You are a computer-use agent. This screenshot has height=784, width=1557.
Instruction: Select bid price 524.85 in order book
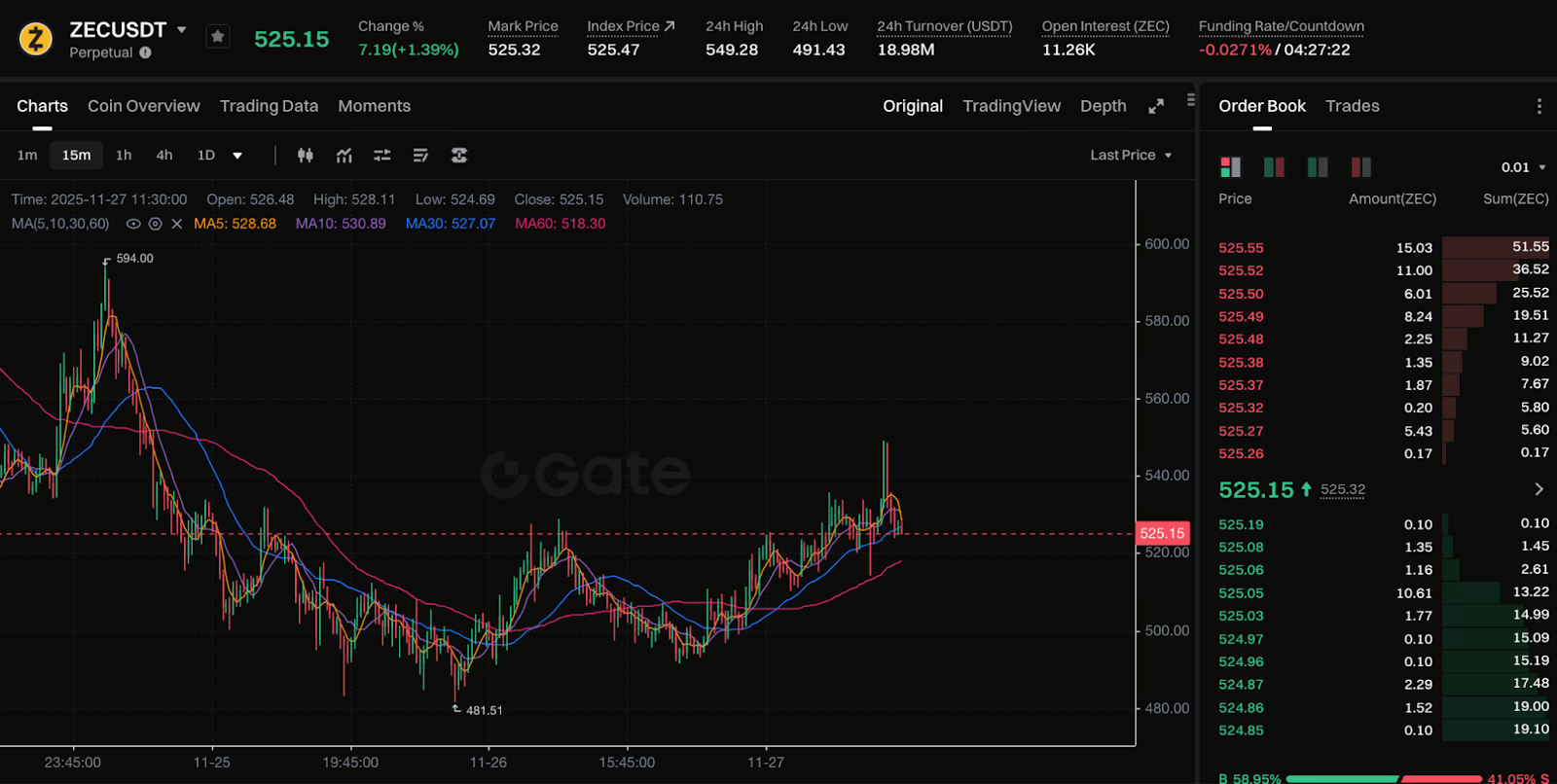1241,731
